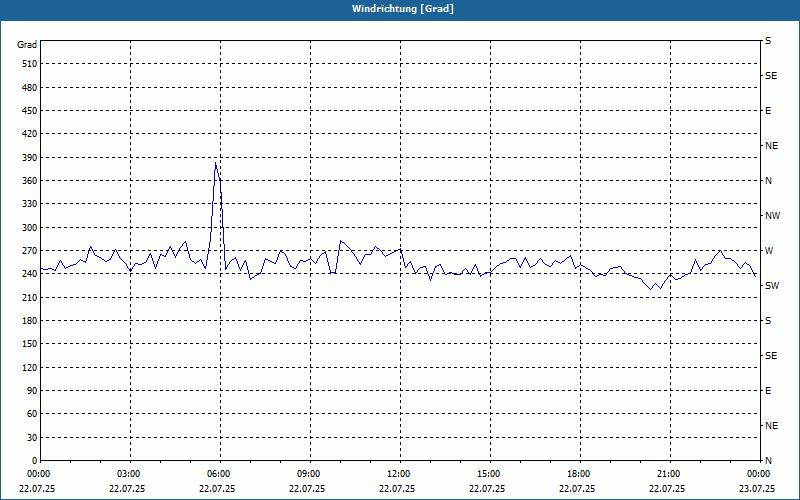Click the NE compass label level with 30
This screenshot has width=800, height=500.
771,426
